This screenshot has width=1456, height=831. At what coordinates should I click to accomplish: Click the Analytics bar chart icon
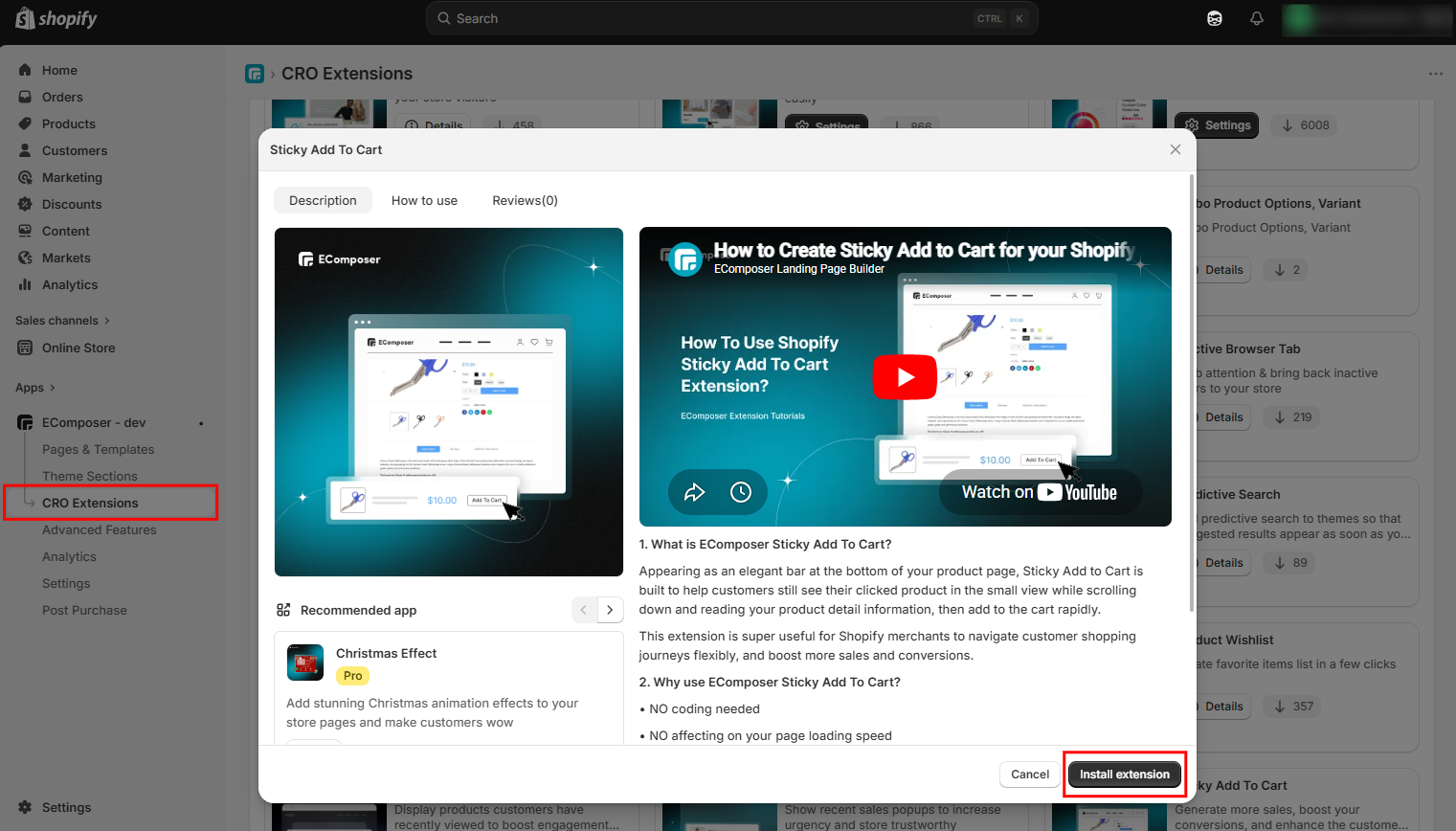(25, 284)
